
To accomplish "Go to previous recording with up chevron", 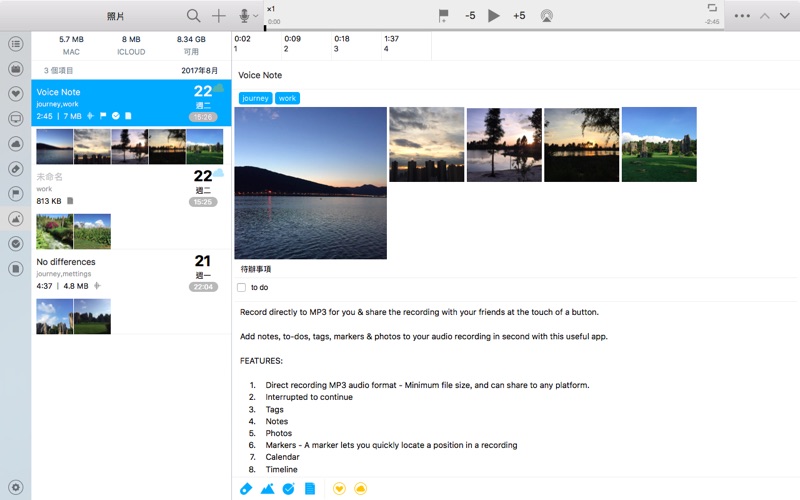I will [765, 16].
